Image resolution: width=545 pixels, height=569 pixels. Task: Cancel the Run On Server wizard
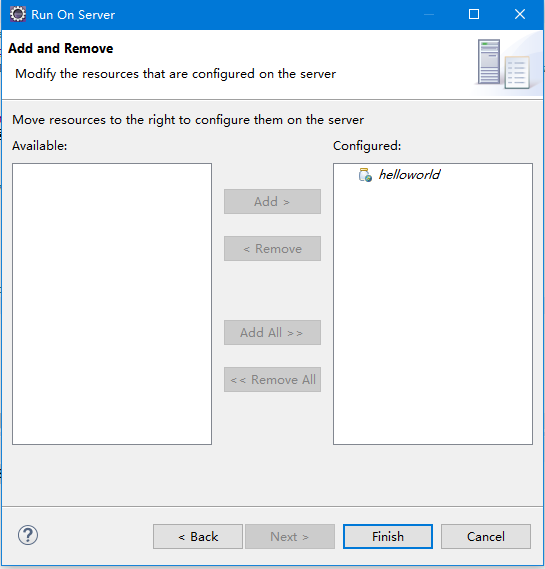pos(486,536)
